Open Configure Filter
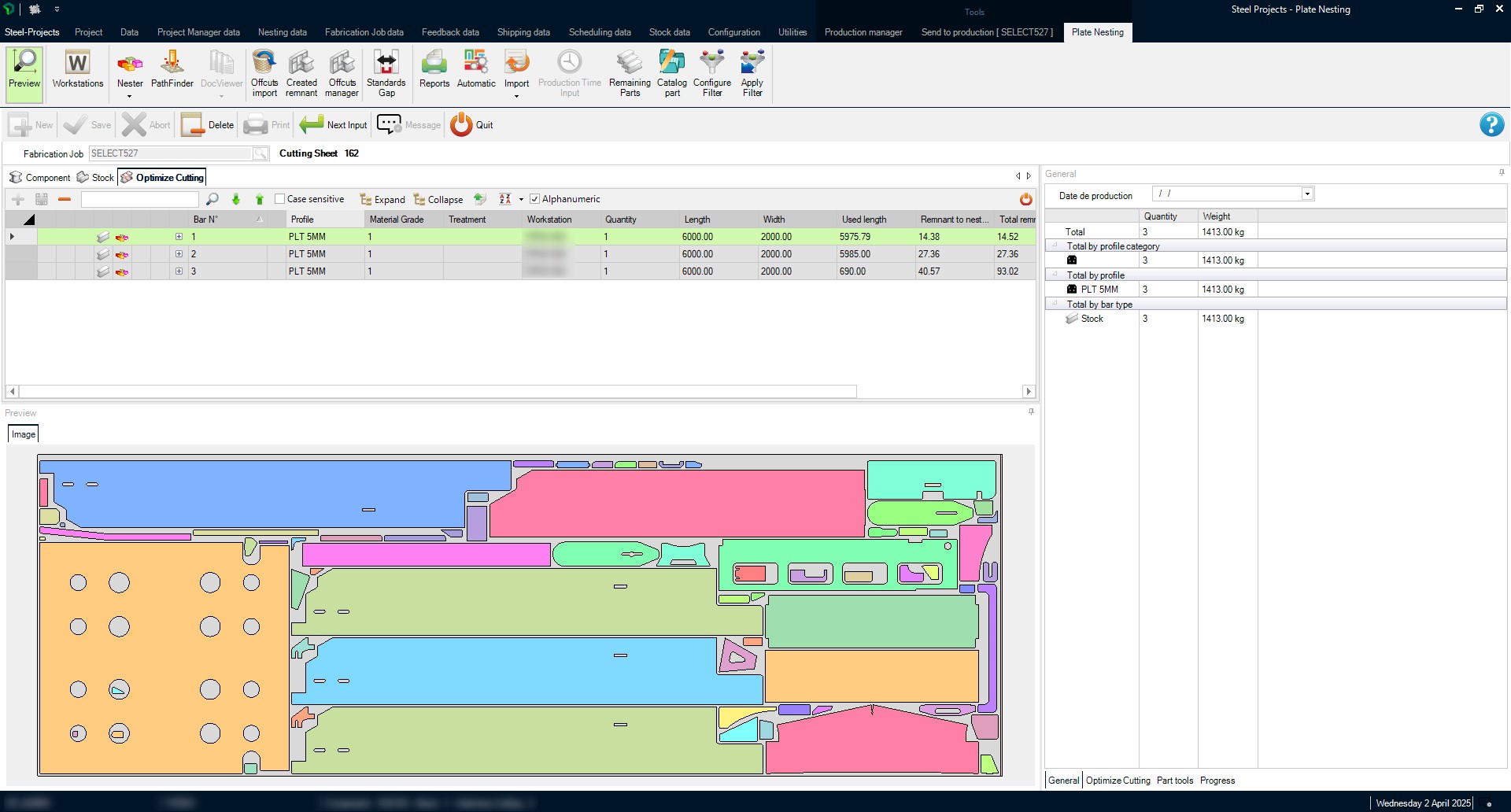 click(711, 72)
